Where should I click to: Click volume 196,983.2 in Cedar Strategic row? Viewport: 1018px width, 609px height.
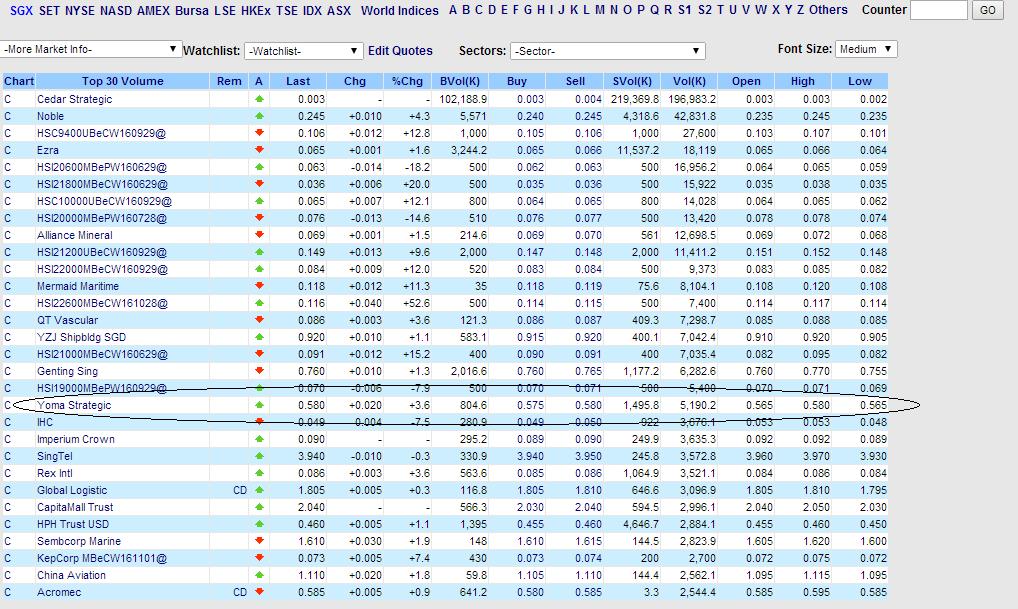694,99
